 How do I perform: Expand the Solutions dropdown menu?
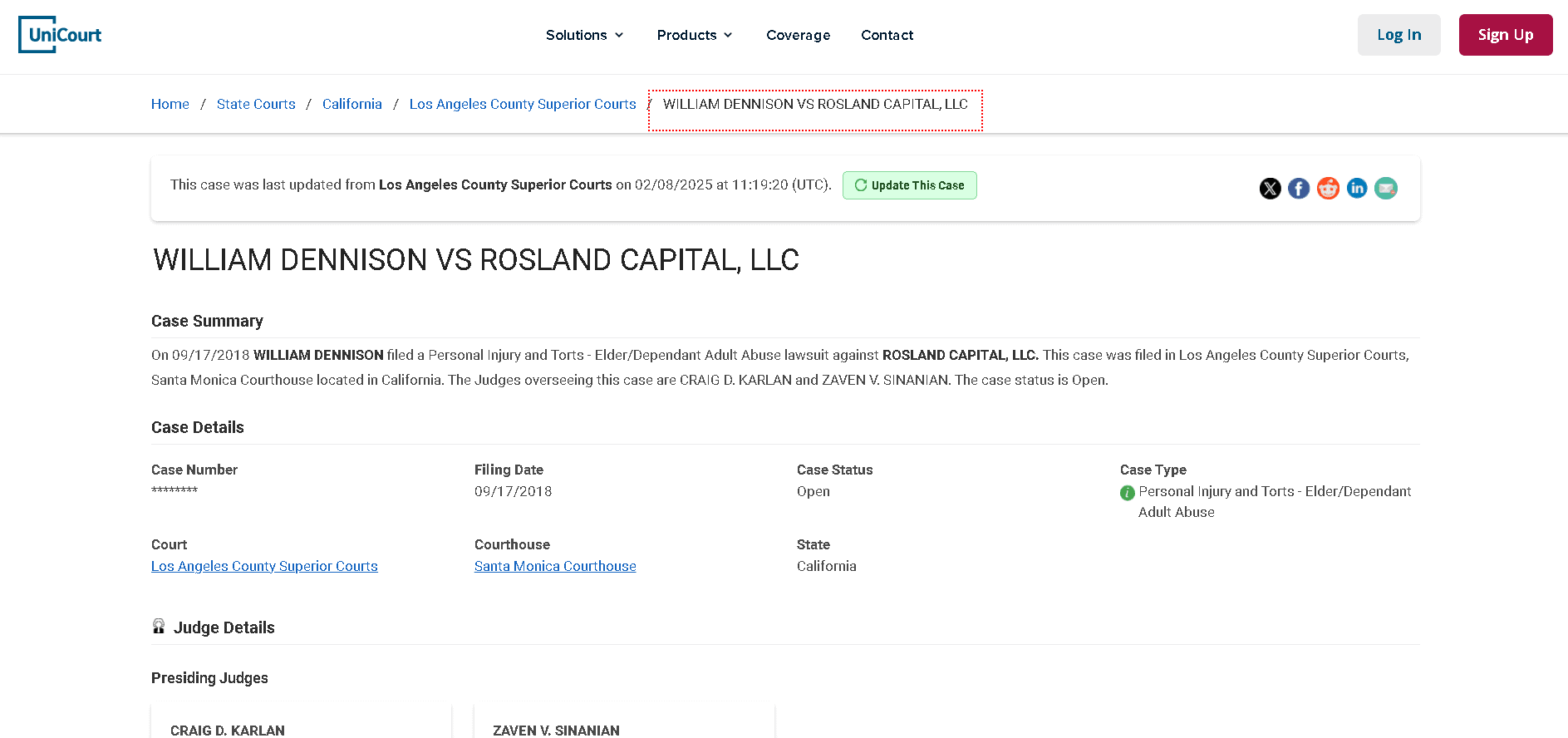click(x=584, y=35)
